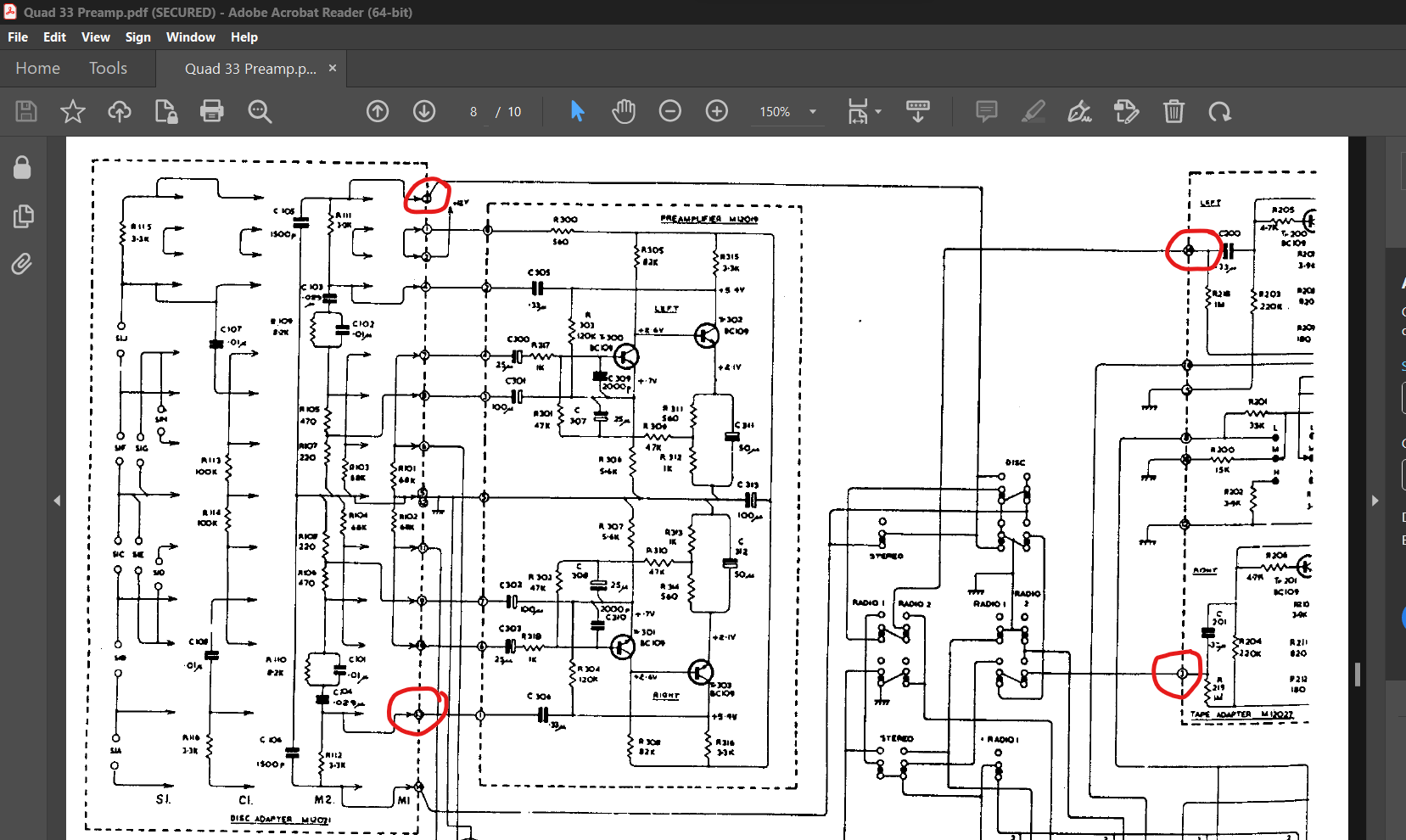Go to the previous page
Image resolution: width=1406 pixels, height=840 pixels.
[378, 111]
